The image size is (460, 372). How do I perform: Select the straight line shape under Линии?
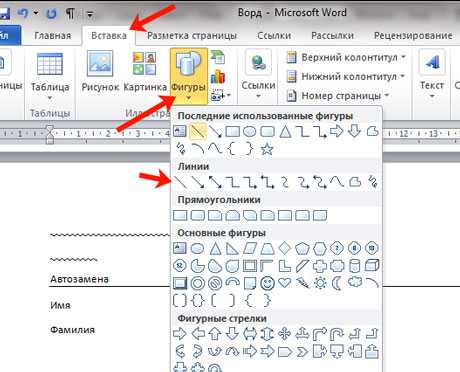180,182
